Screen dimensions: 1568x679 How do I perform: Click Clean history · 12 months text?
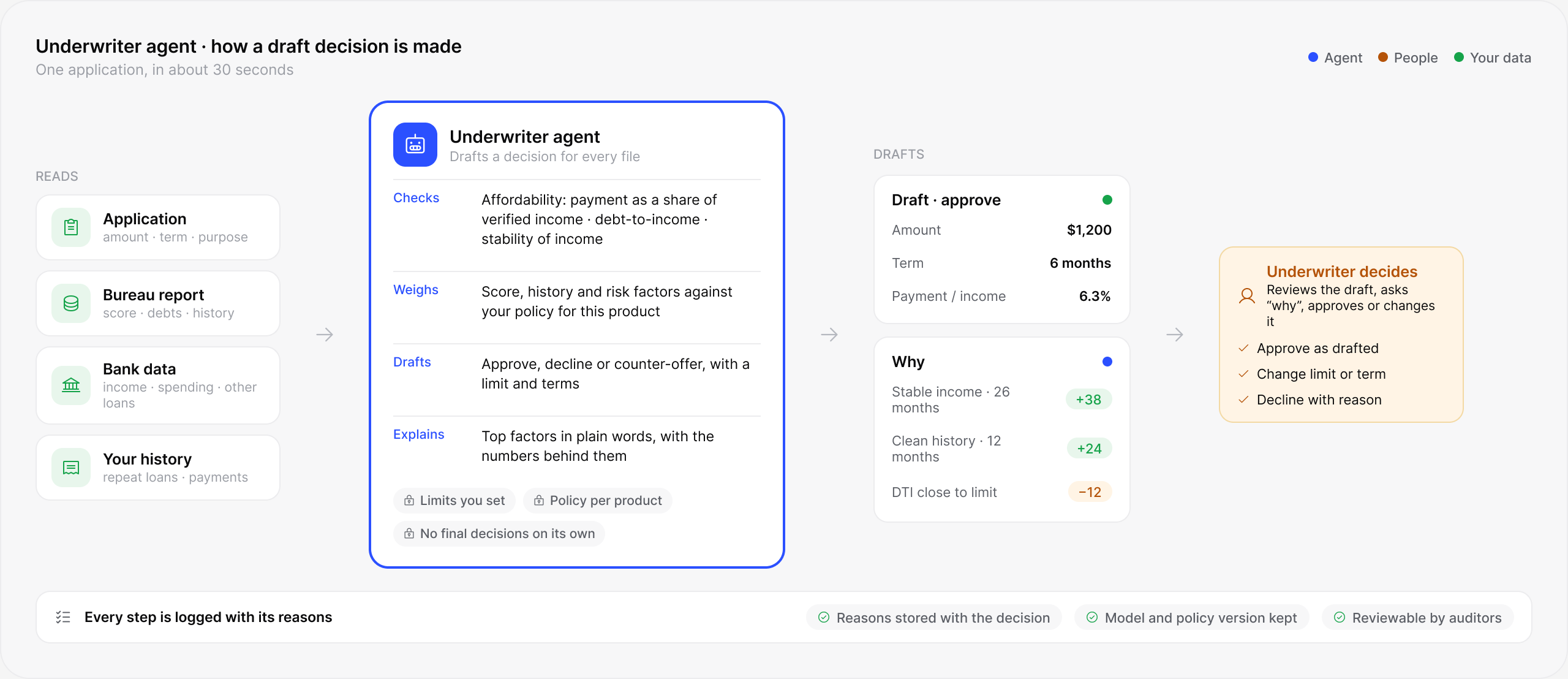[x=946, y=449]
